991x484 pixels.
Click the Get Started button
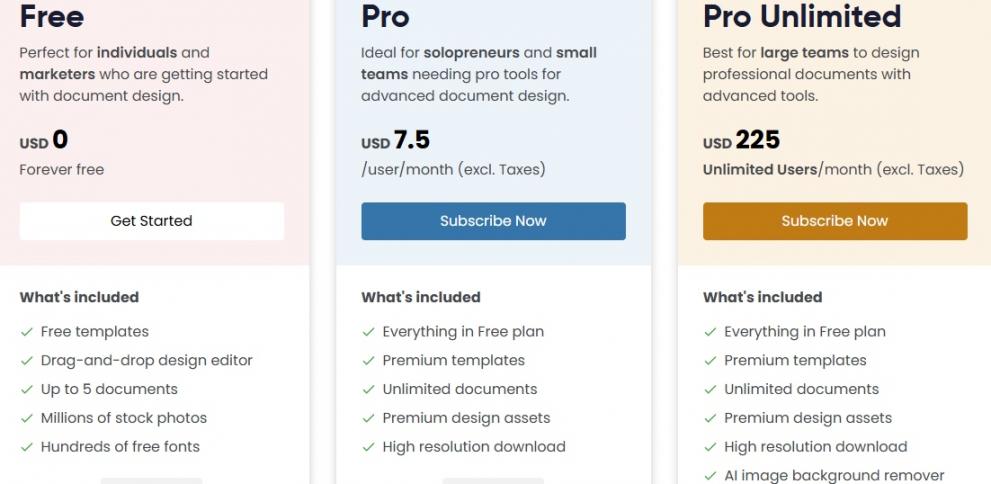click(151, 221)
